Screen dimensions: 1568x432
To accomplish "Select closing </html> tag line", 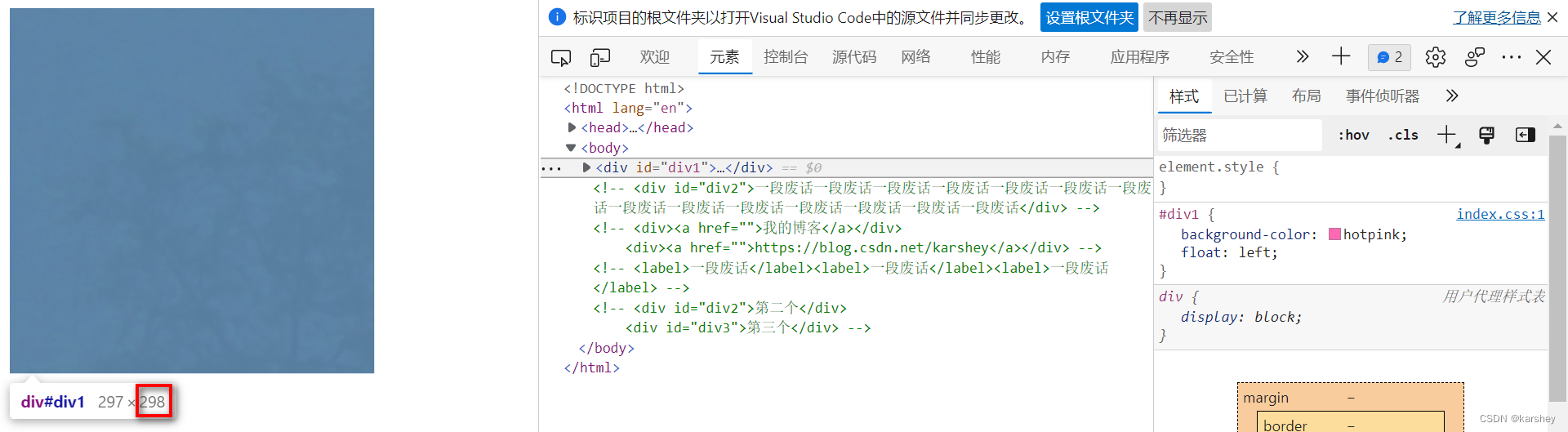I will (591, 367).
